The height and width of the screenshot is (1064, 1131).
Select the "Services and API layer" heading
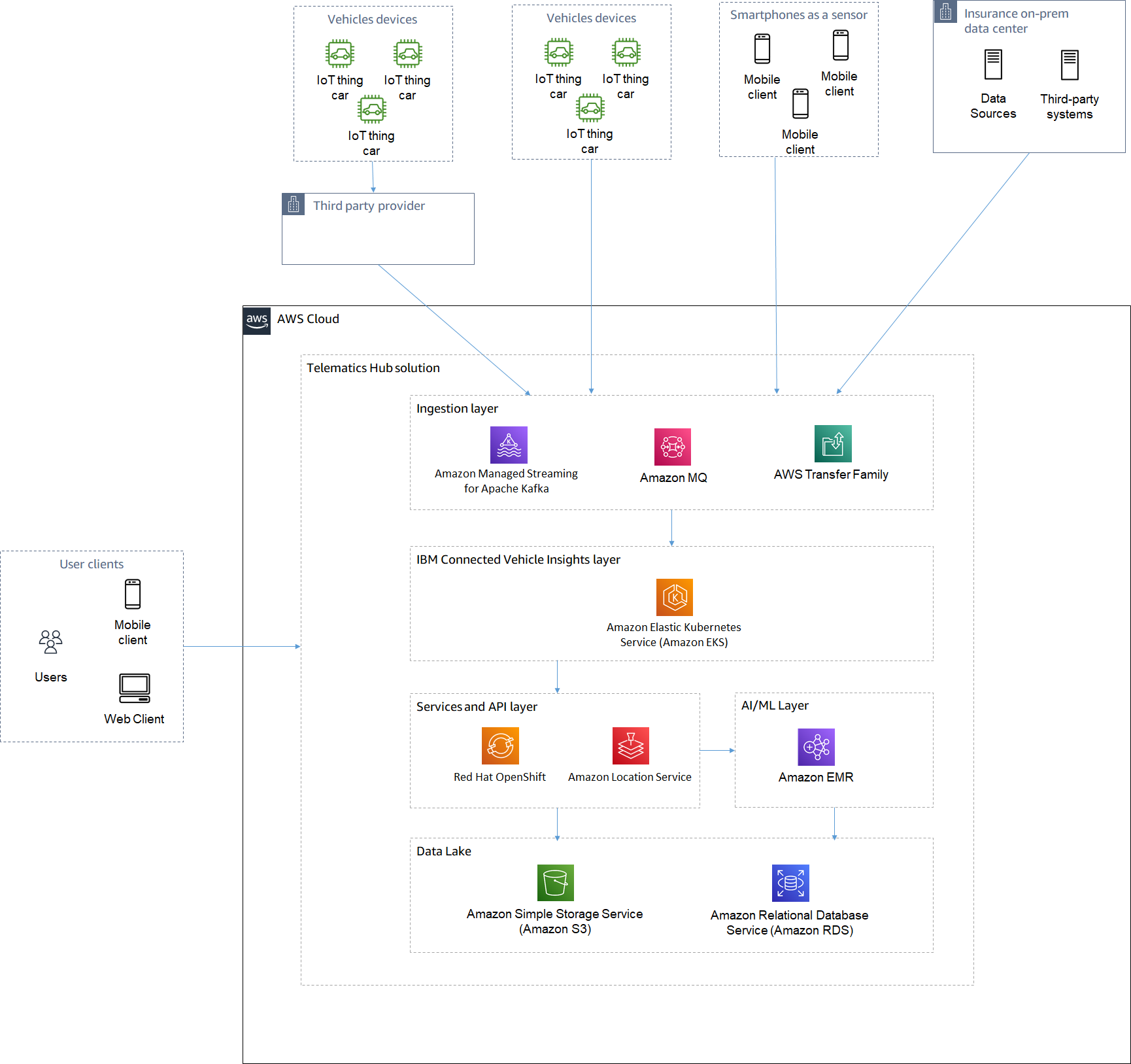[477, 707]
